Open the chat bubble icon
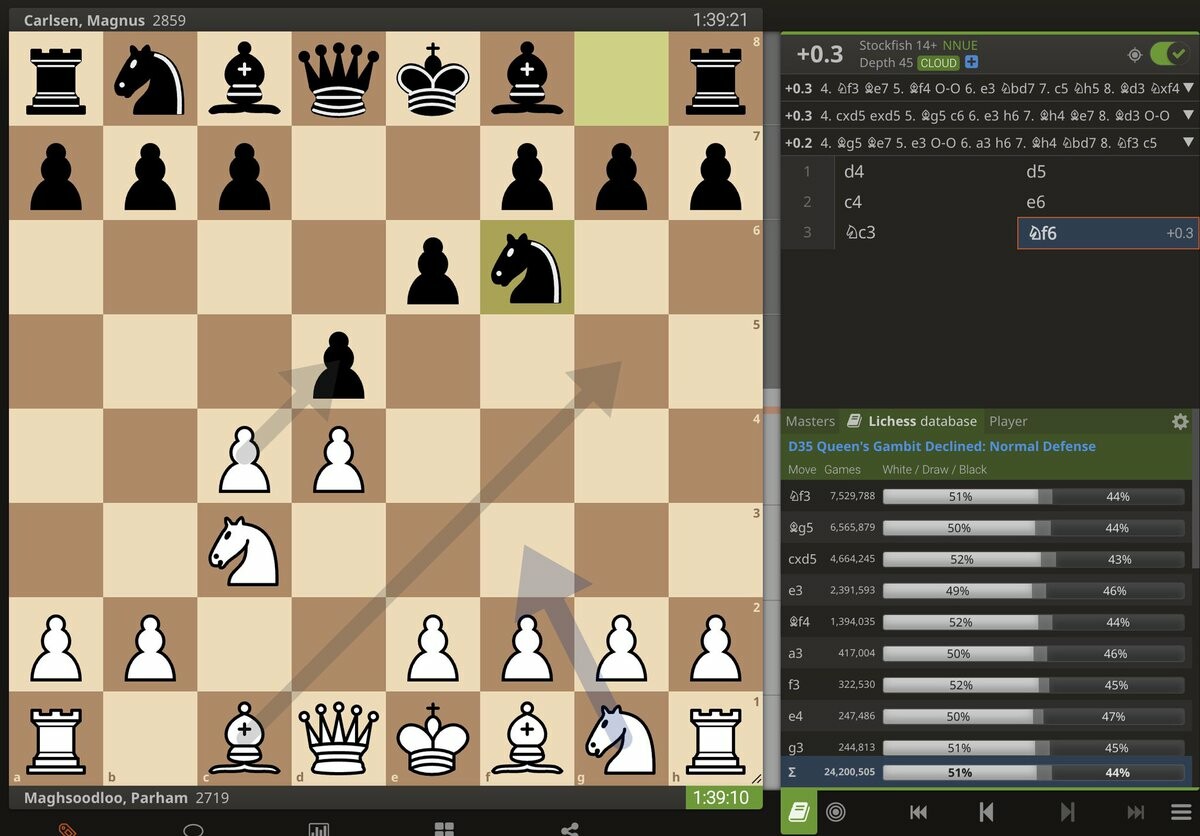This screenshot has height=836, width=1200. coord(193,831)
